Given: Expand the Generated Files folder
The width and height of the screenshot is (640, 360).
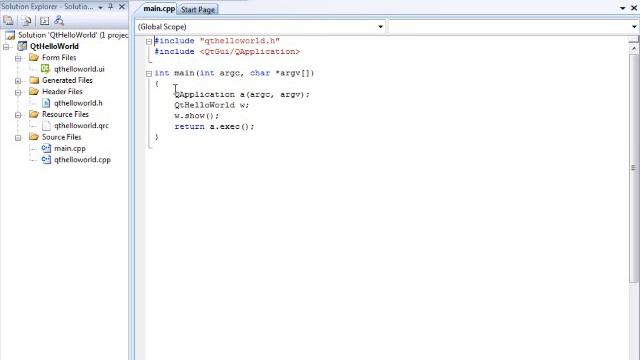Looking at the screenshot, I should point(18,81).
